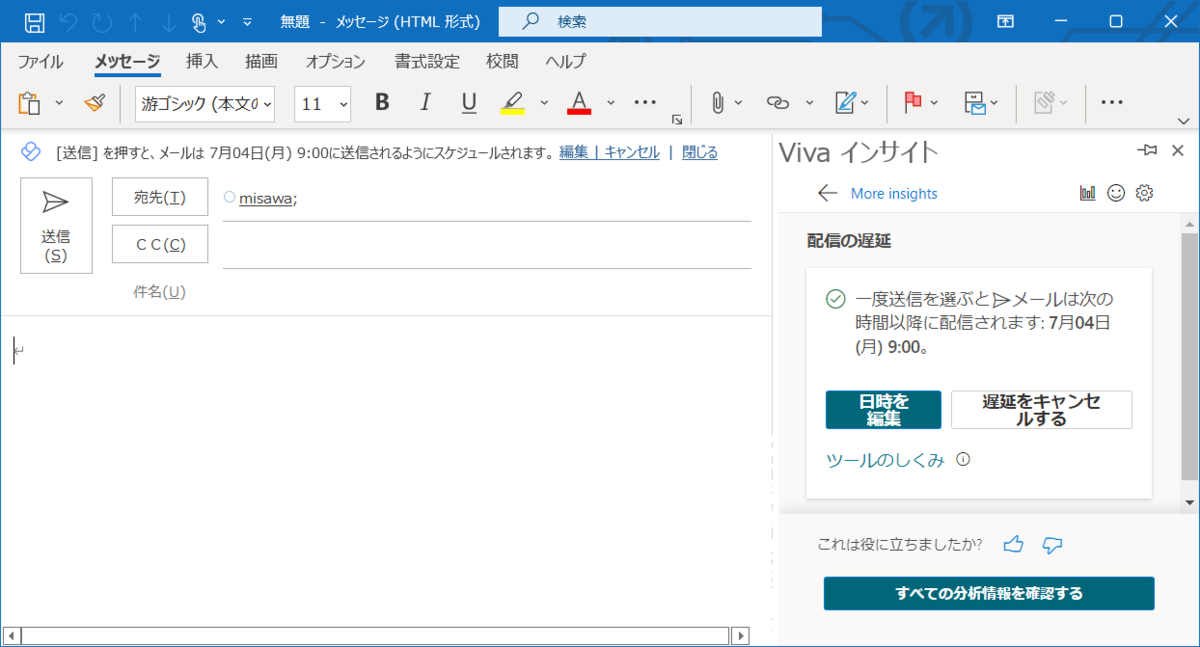Toggle Italic formatting

(425, 102)
